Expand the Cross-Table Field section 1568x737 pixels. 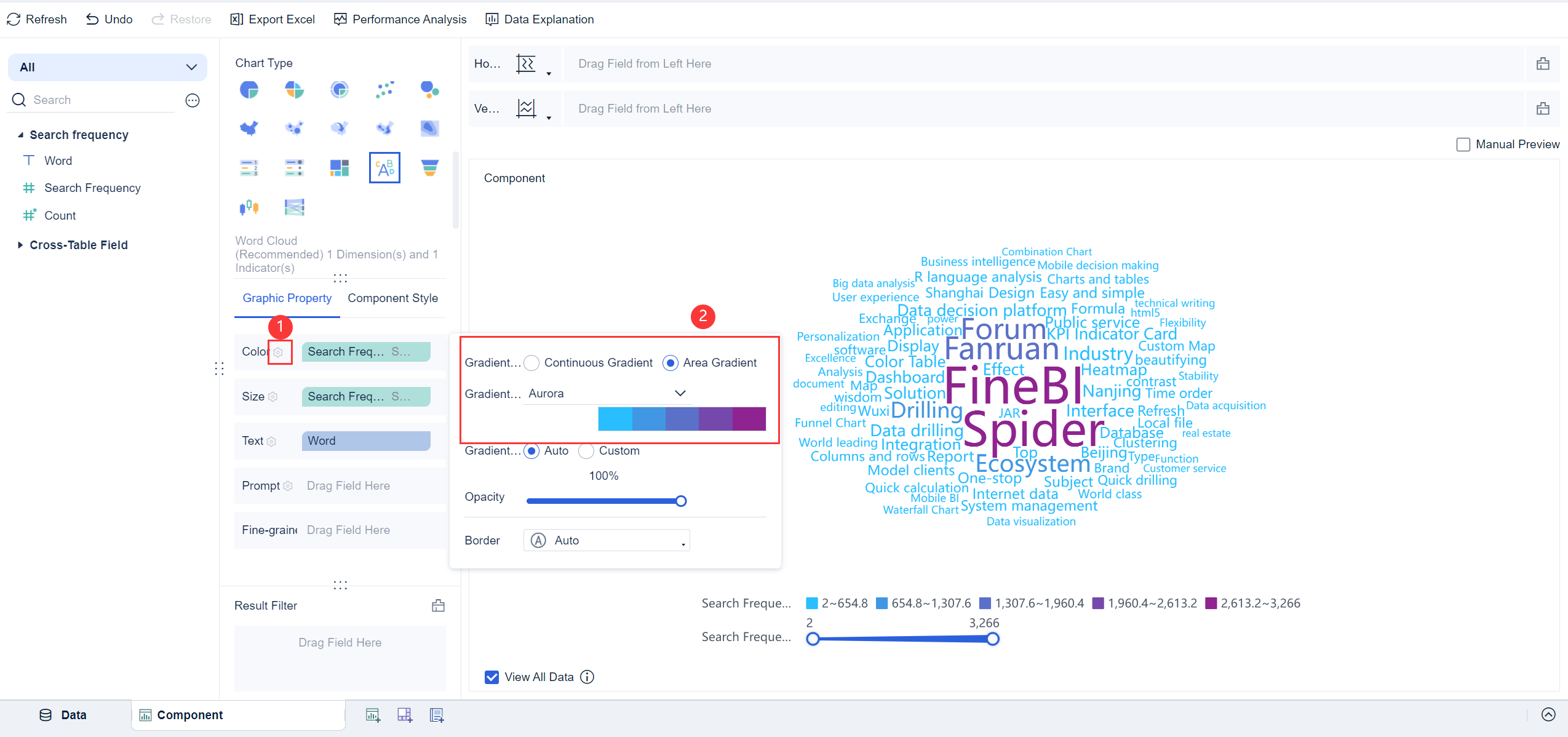(20, 244)
